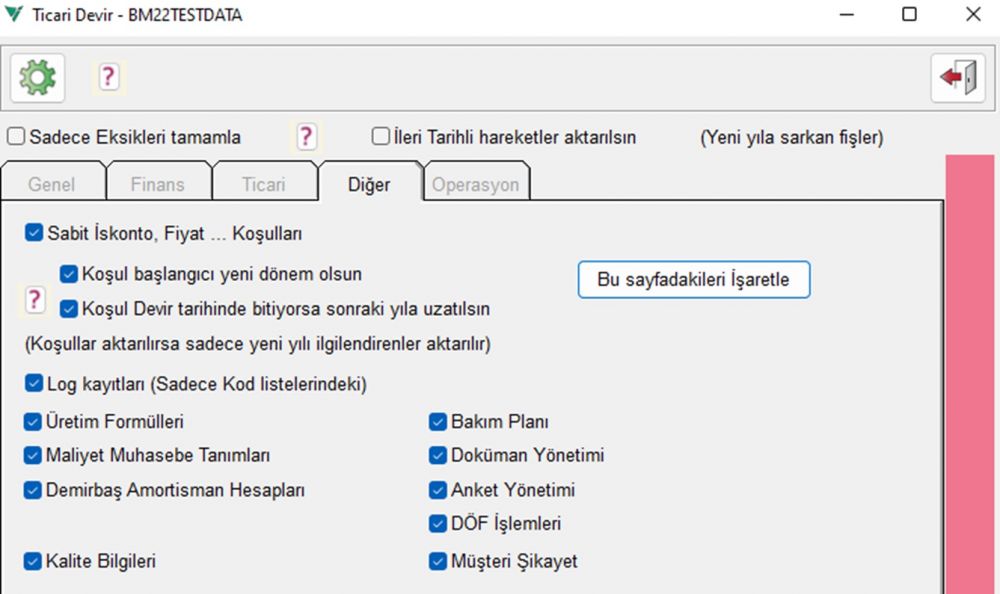Click the pink vertical bar on right
This screenshot has height=594, width=1000.
(970, 370)
